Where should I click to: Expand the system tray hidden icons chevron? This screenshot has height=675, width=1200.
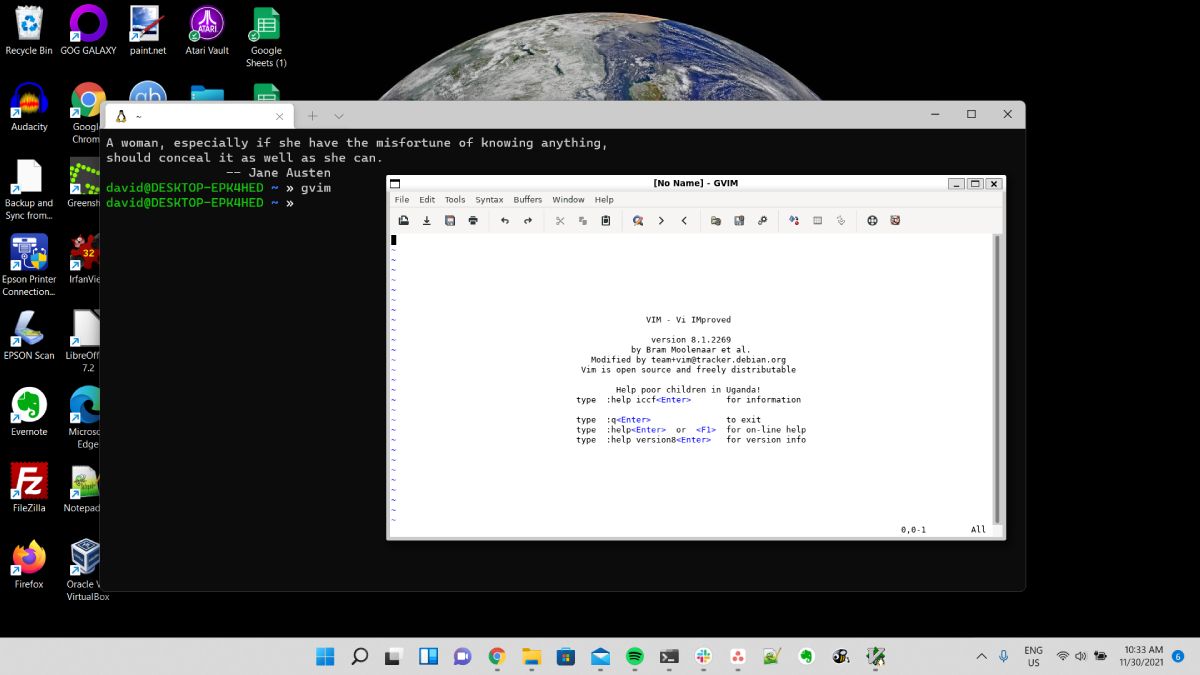(x=981, y=656)
